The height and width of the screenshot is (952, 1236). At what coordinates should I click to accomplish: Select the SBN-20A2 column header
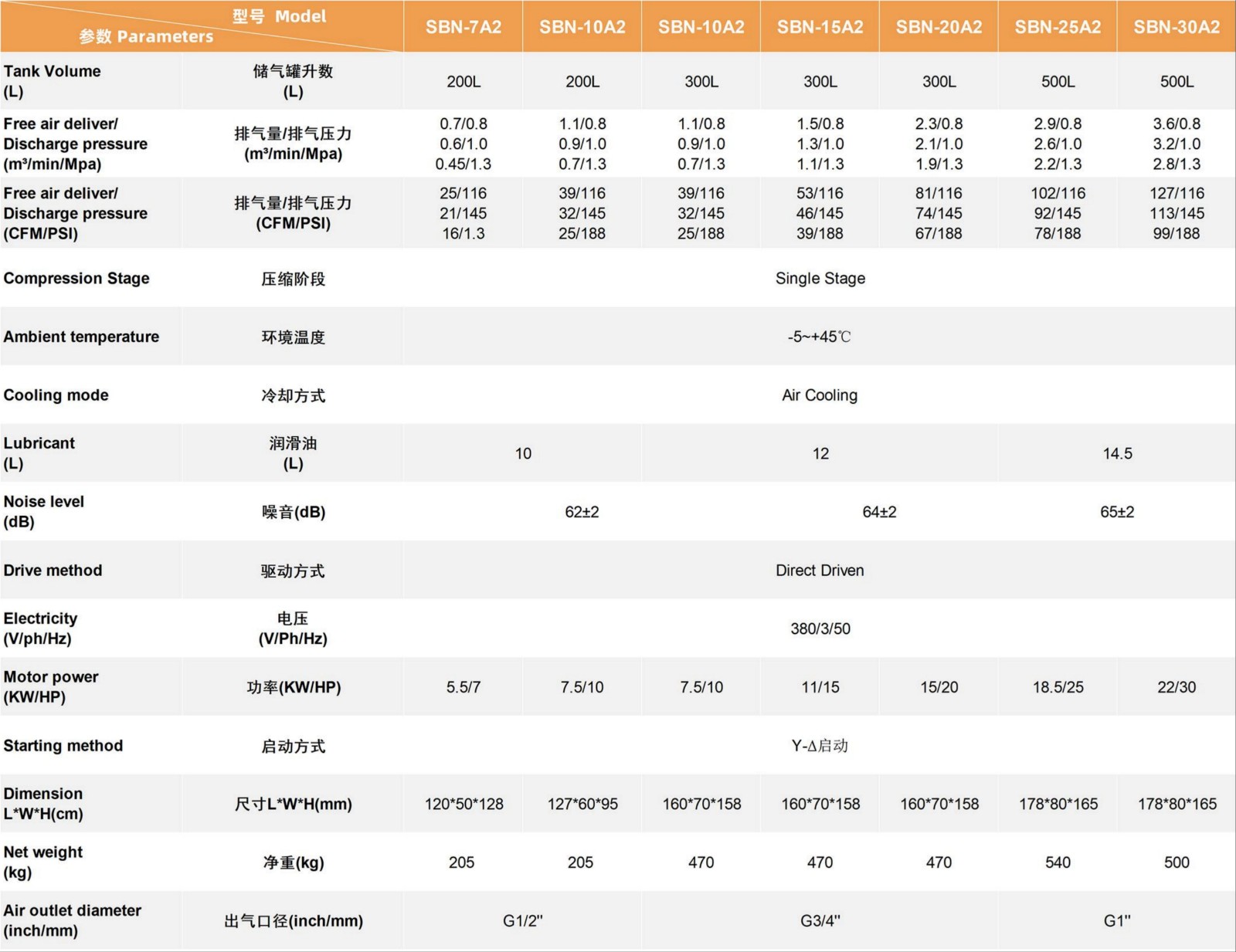[x=939, y=27]
